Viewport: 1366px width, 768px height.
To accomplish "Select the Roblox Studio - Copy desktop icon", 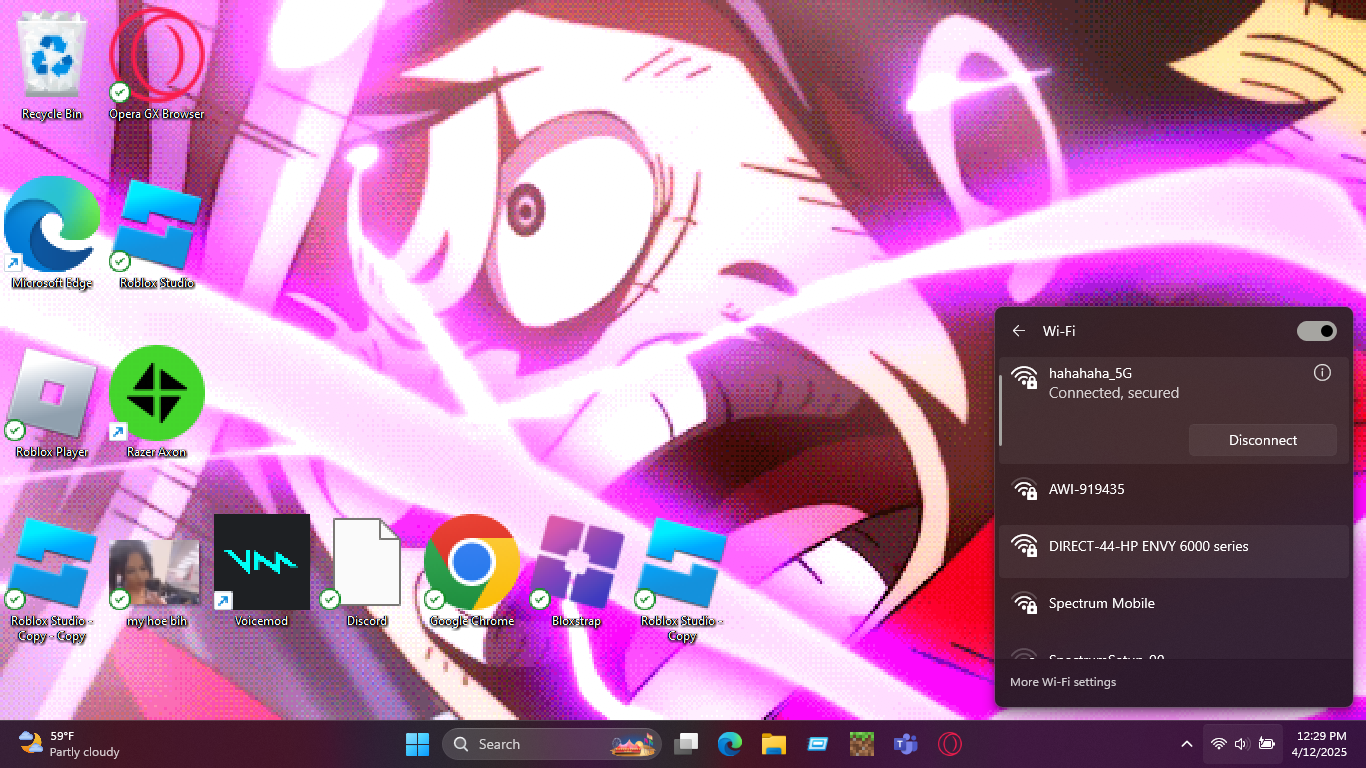I will click(x=682, y=579).
